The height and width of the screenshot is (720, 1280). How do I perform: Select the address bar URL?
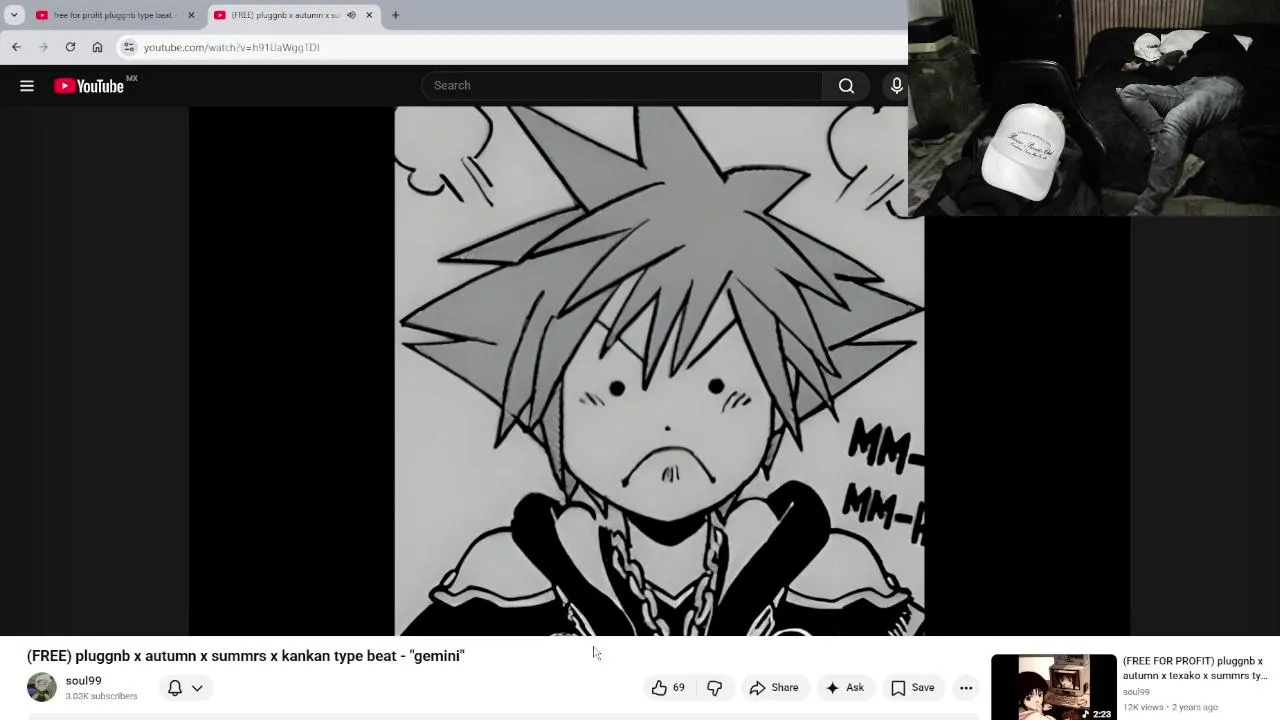pos(231,47)
